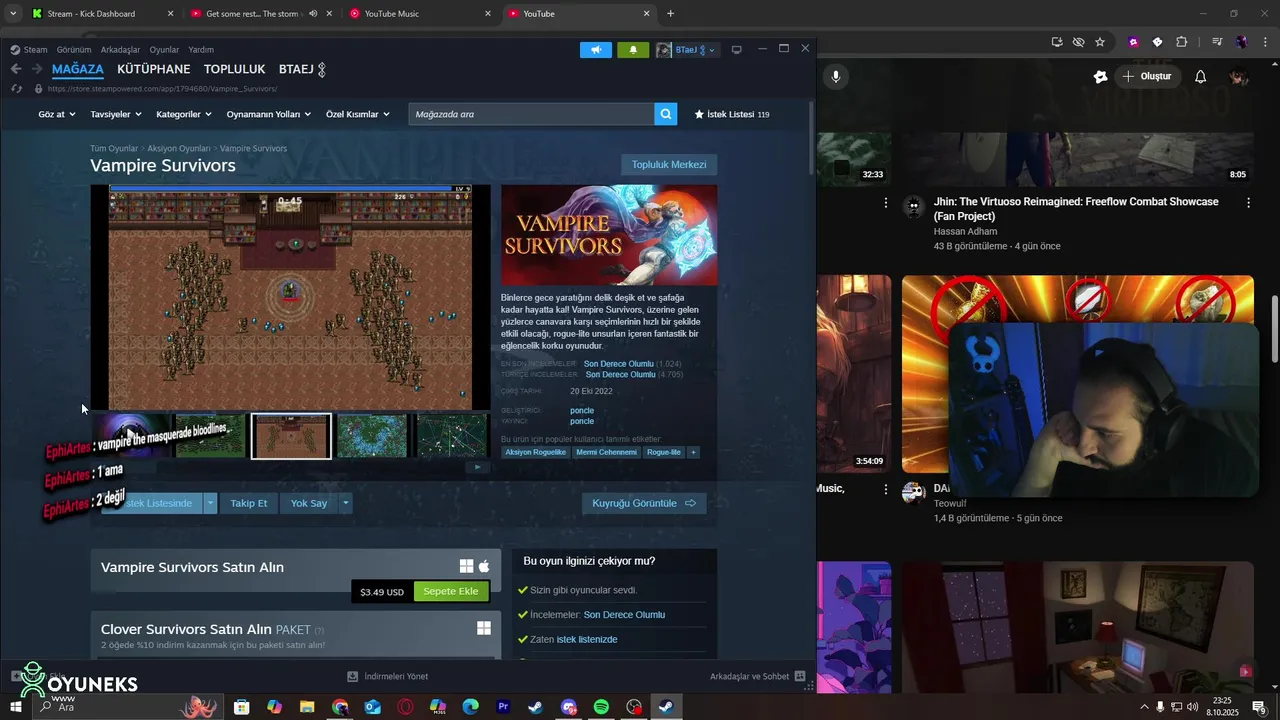Open Adobe Premiere Pro from taskbar
The height and width of the screenshot is (720, 1280).
tap(503, 707)
